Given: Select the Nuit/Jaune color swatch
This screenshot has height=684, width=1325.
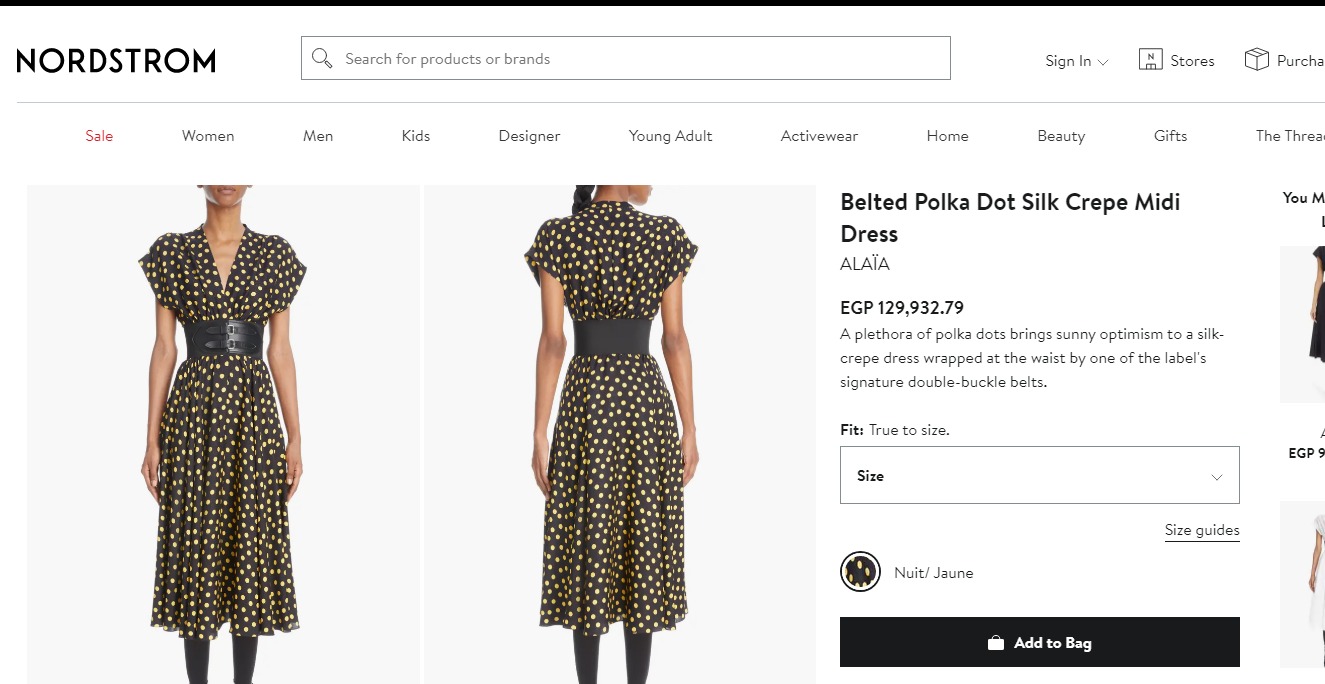Looking at the screenshot, I should click(x=860, y=572).
